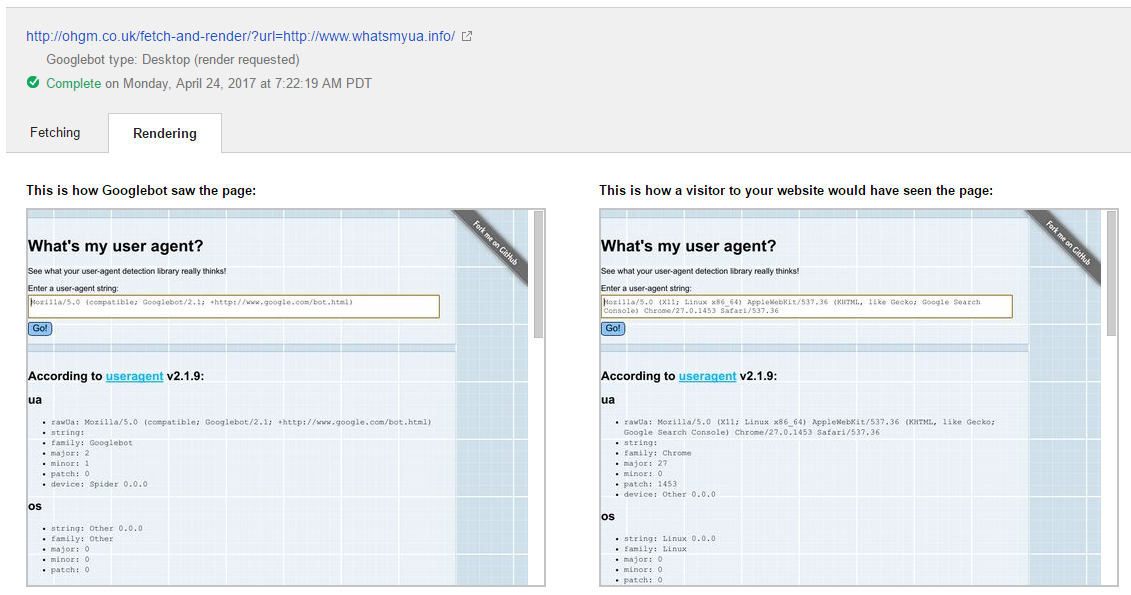Follow the useragent link in Googlebot view
Viewport: 1131px width, 595px height.
tap(134, 376)
